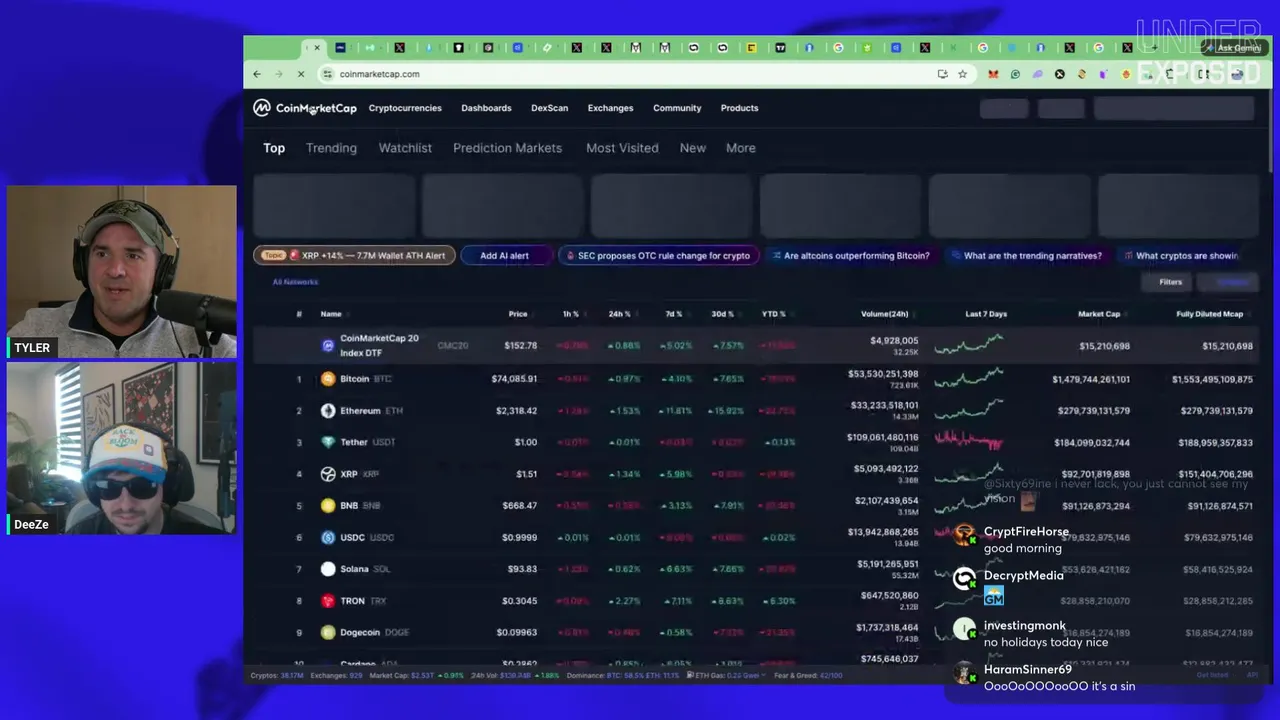Open the DexScan menu
Image resolution: width=1280 pixels, height=720 pixels.
point(549,108)
